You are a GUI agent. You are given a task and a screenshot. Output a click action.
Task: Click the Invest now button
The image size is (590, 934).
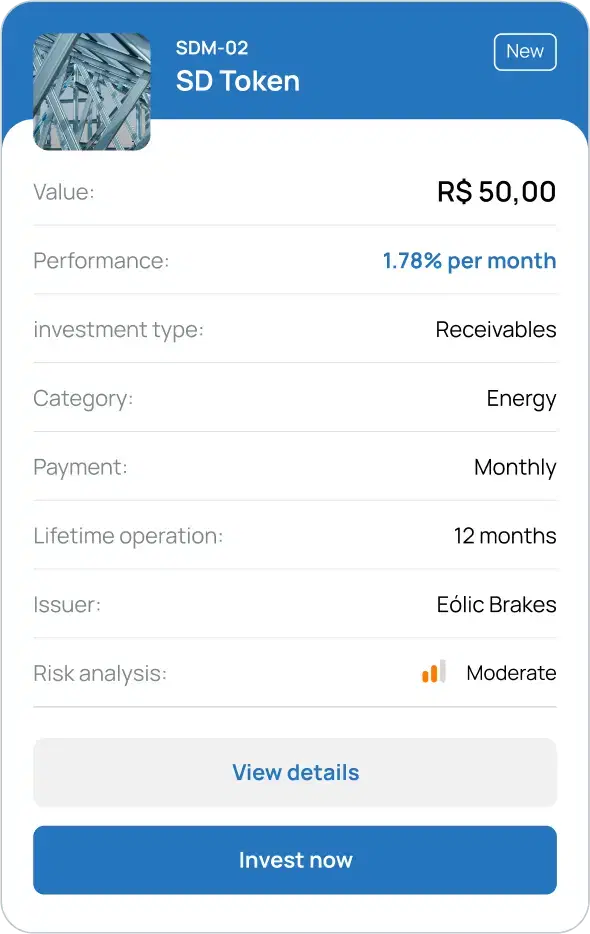[295, 860]
